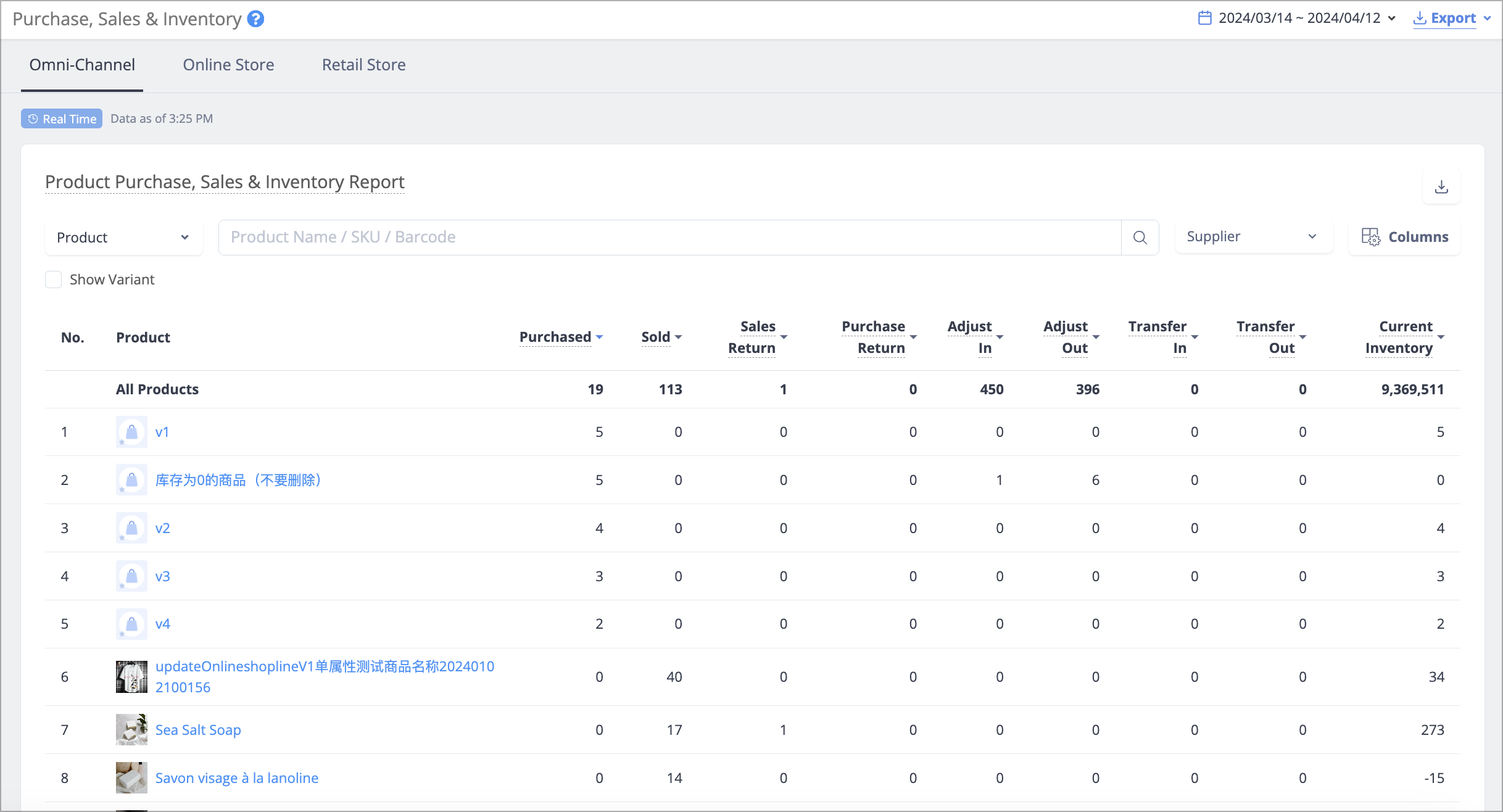Click the v1 product placeholder icon
This screenshot has height=812, width=1503.
point(131,432)
